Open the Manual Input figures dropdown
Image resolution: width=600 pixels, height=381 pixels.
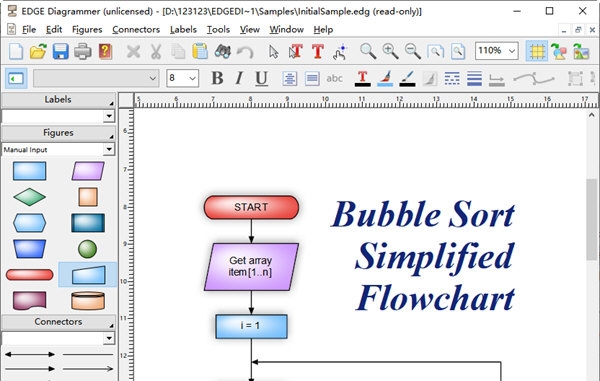[x=109, y=149]
